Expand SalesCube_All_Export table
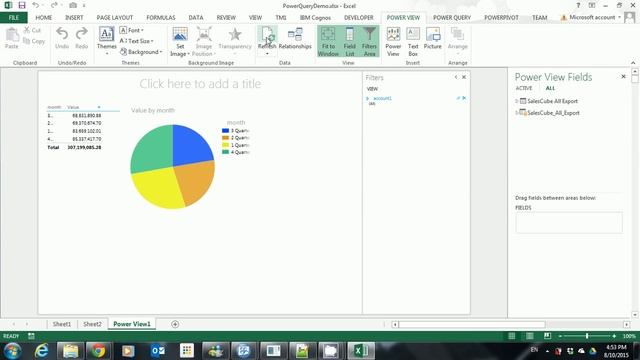 (x=517, y=113)
